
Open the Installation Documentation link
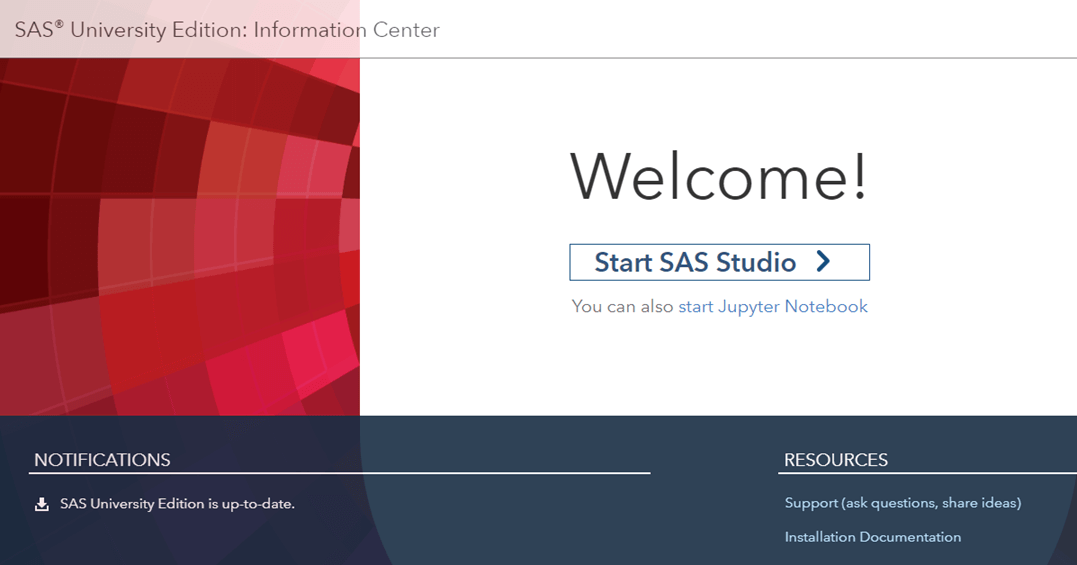(872, 537)
